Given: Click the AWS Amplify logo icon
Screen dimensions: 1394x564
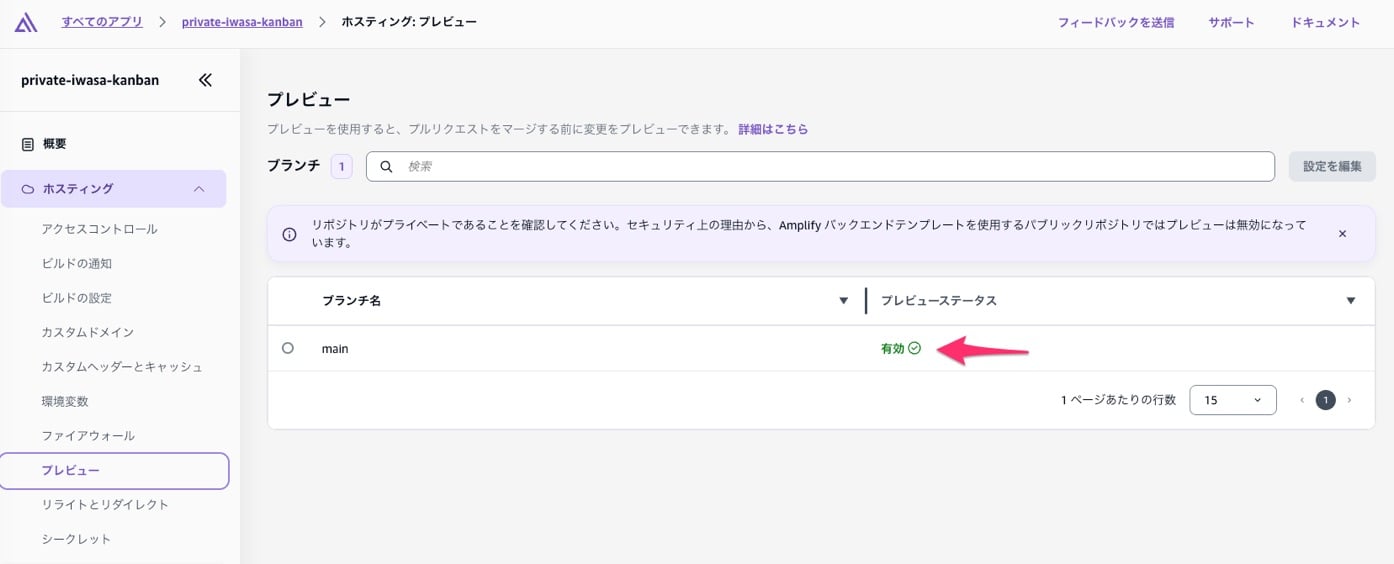Looking at the screenshot, I should point(25,22).
